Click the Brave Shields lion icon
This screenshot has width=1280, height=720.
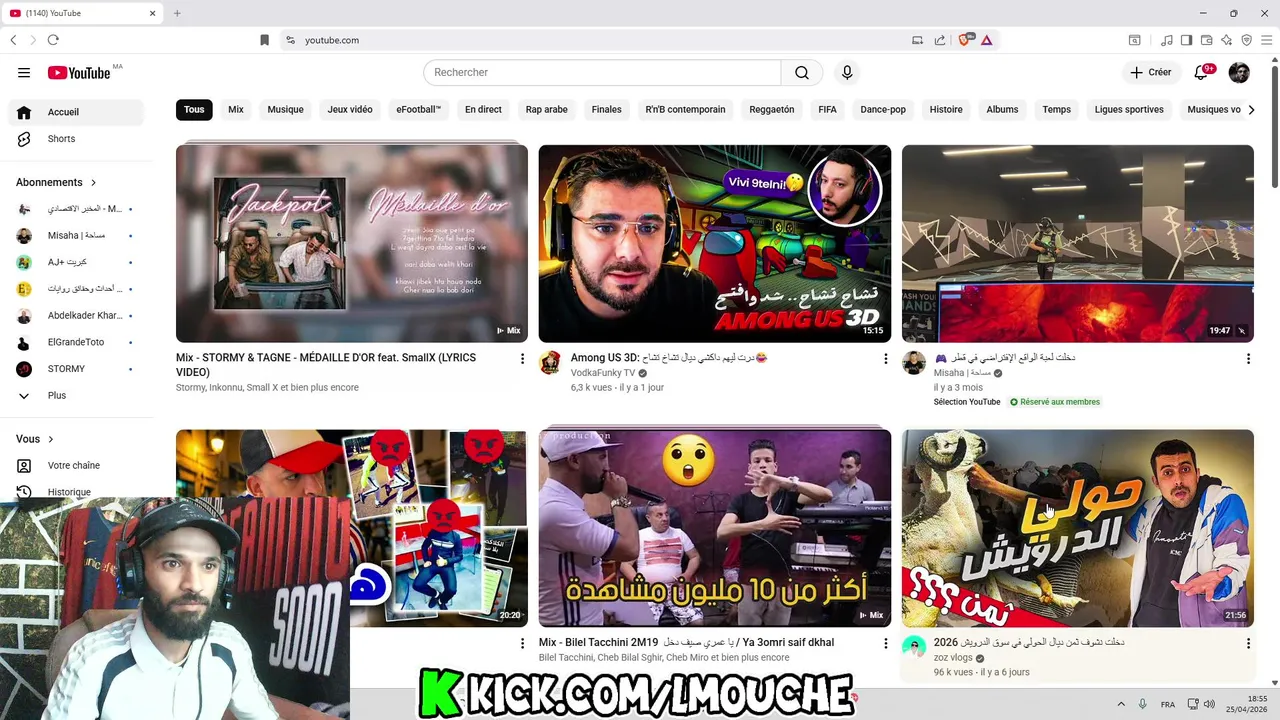pyautogui.click(x=964, y=40)
